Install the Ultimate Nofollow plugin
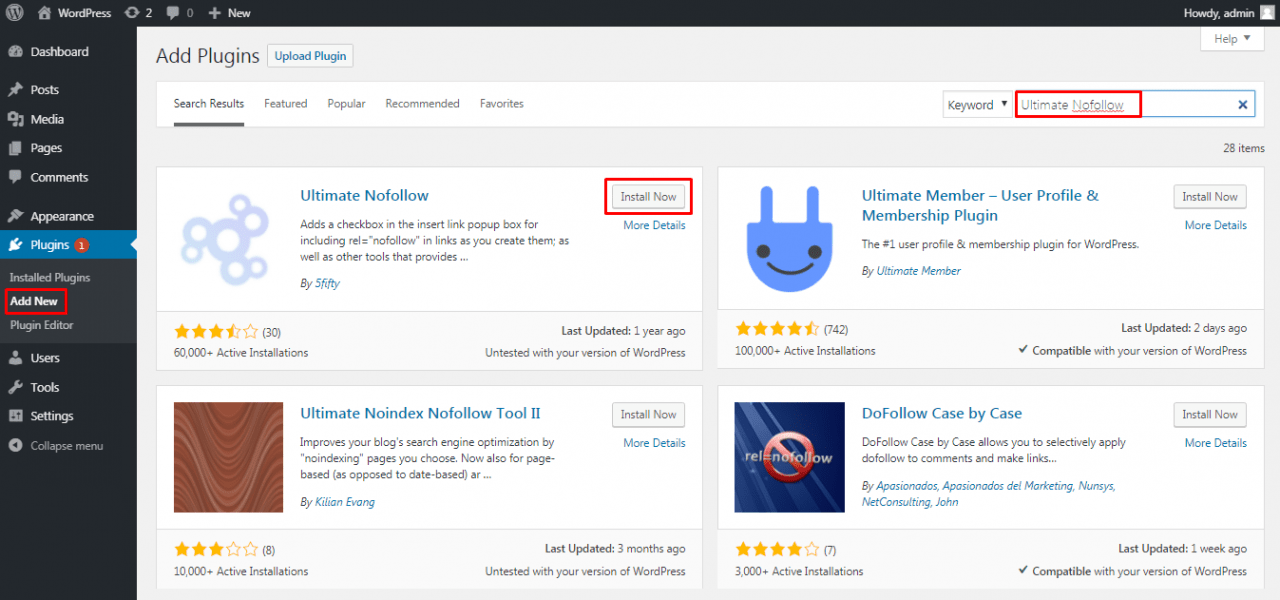 pos(648,197)
